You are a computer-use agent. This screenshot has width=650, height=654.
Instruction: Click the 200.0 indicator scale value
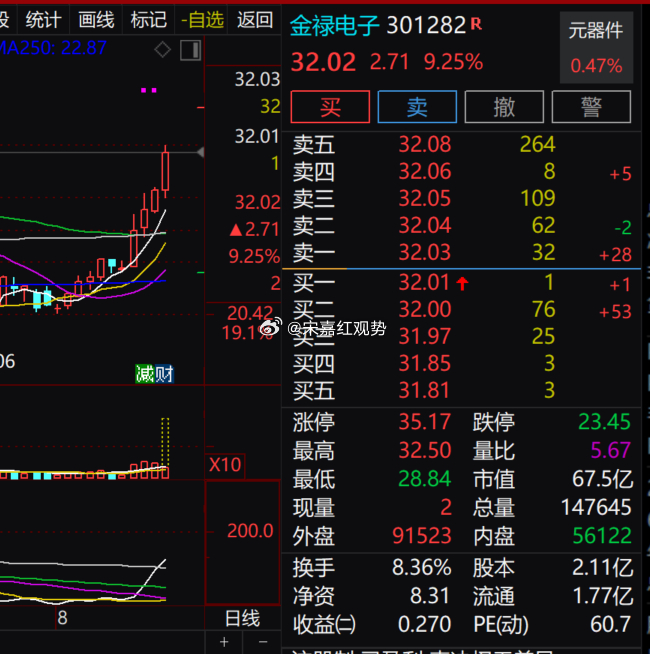pyautogui.click(x=250, y=531)
